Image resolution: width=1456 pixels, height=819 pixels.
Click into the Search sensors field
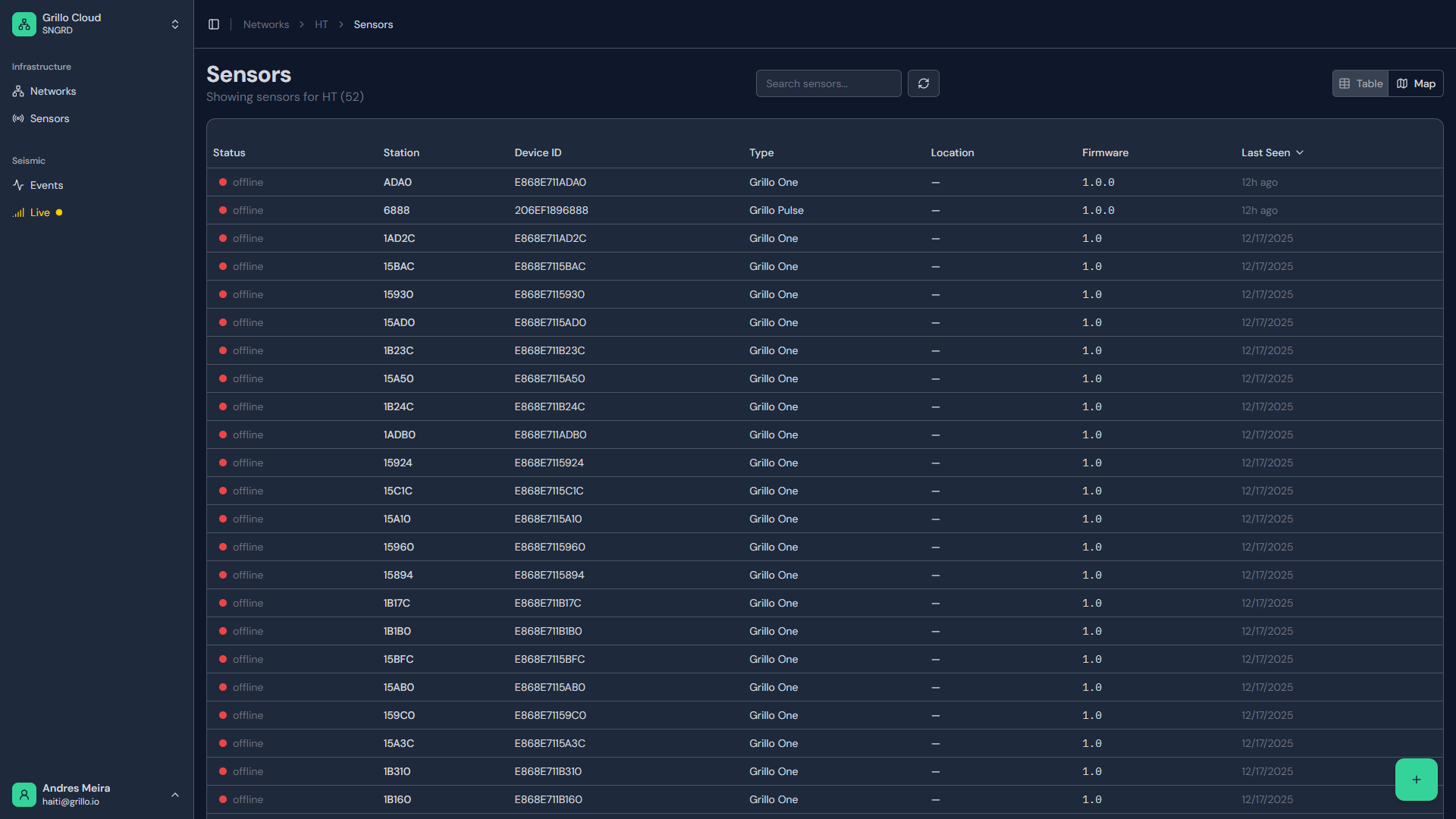point(828,83)
